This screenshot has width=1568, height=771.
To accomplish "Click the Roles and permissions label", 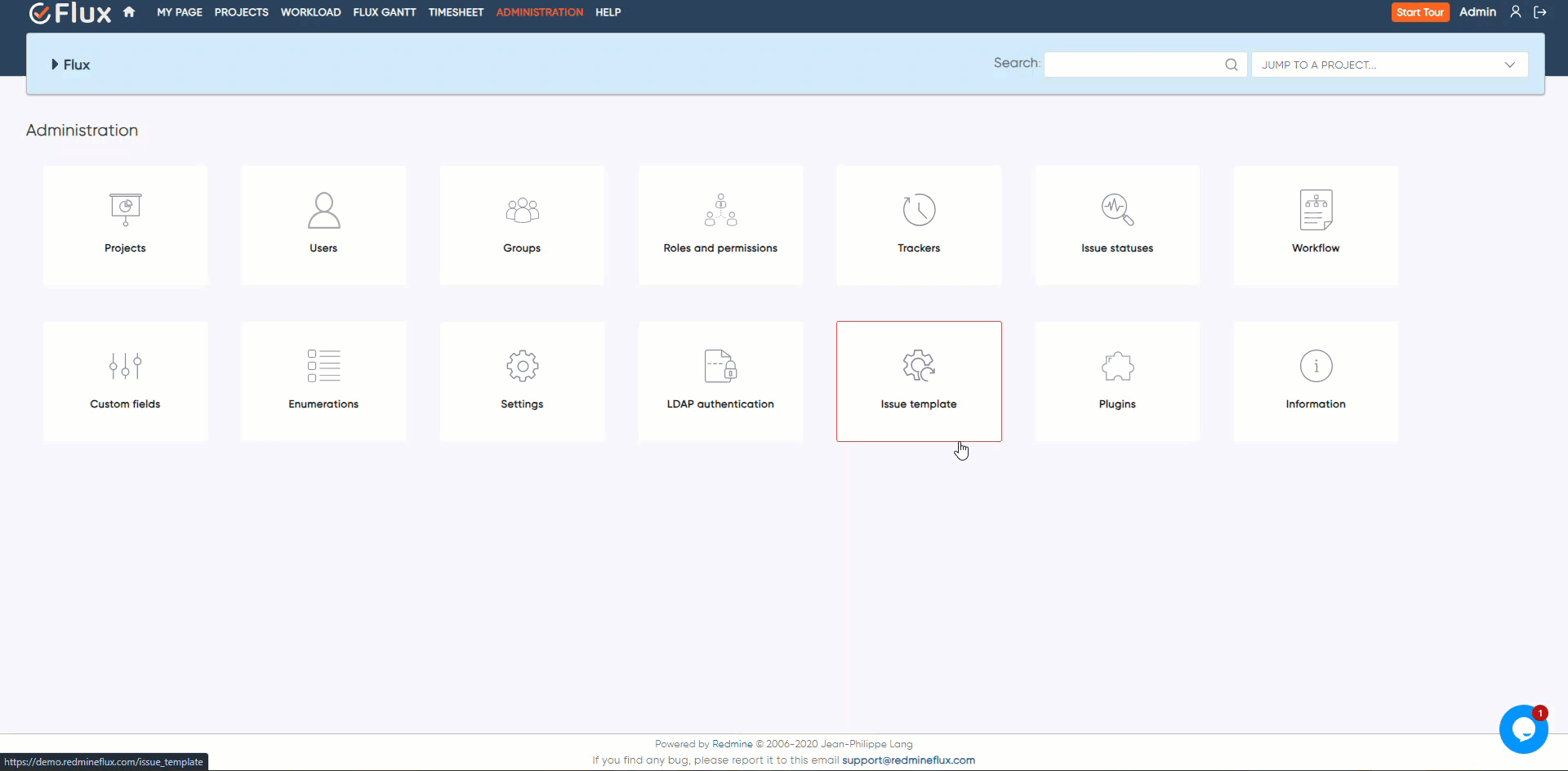I will click(x=720, y=248).
